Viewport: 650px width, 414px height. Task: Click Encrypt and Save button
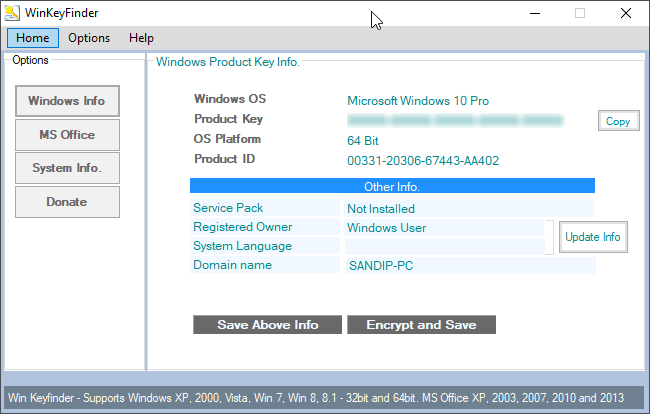pos(421,324)
